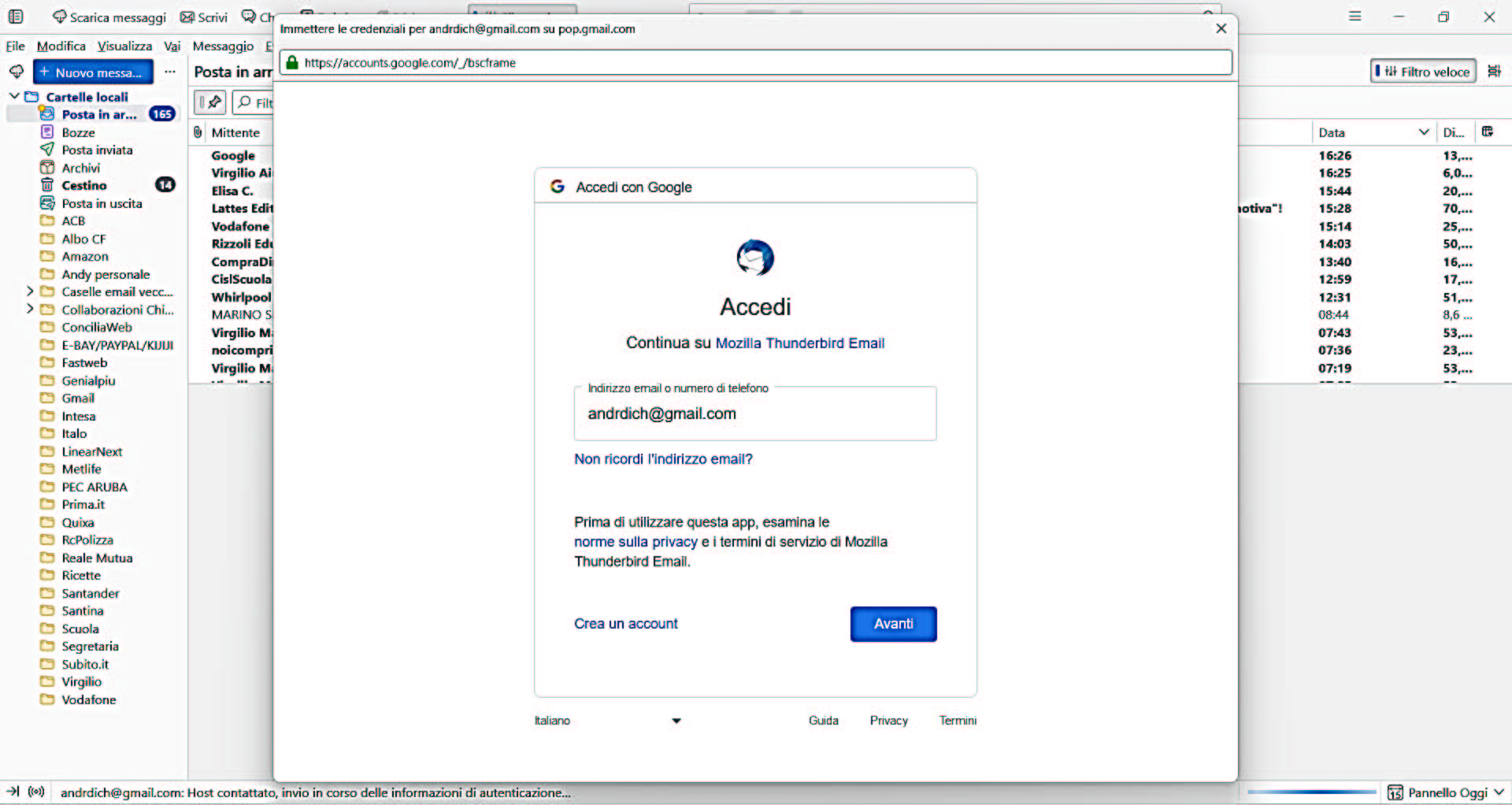Open the Modifica menu
The height and width of the screenshot is (805, 1512).
61,46
